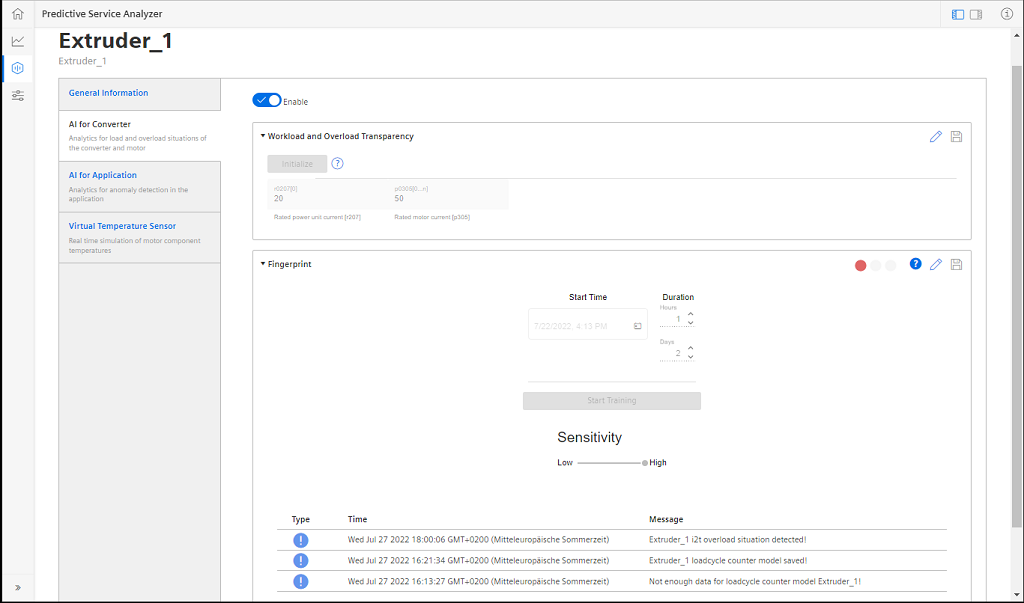Open the app info icon top right
This screenshot has height=603, width=1024.
point(1006,14)
